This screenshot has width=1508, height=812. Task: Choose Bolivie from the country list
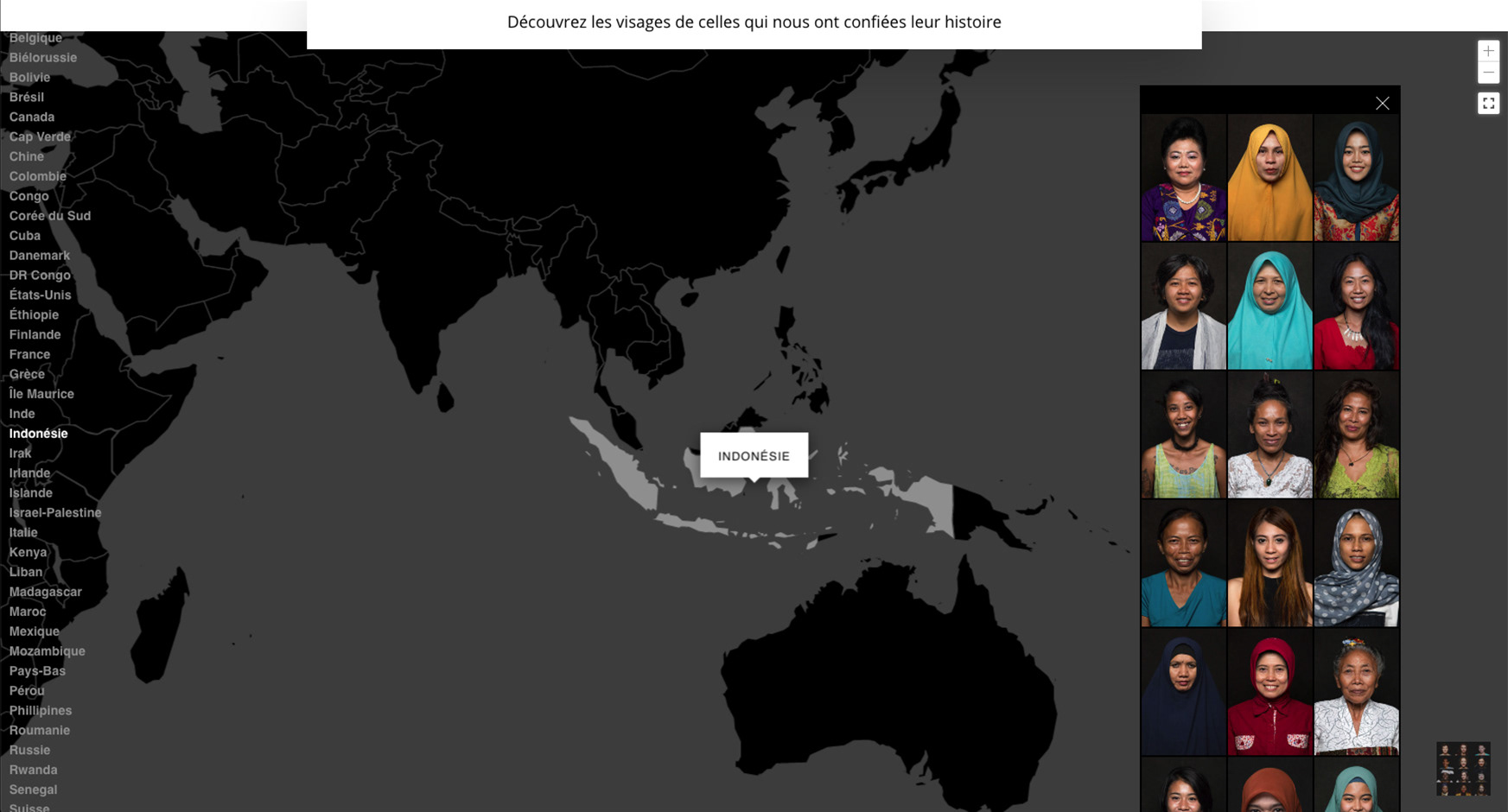coord(29,78)
